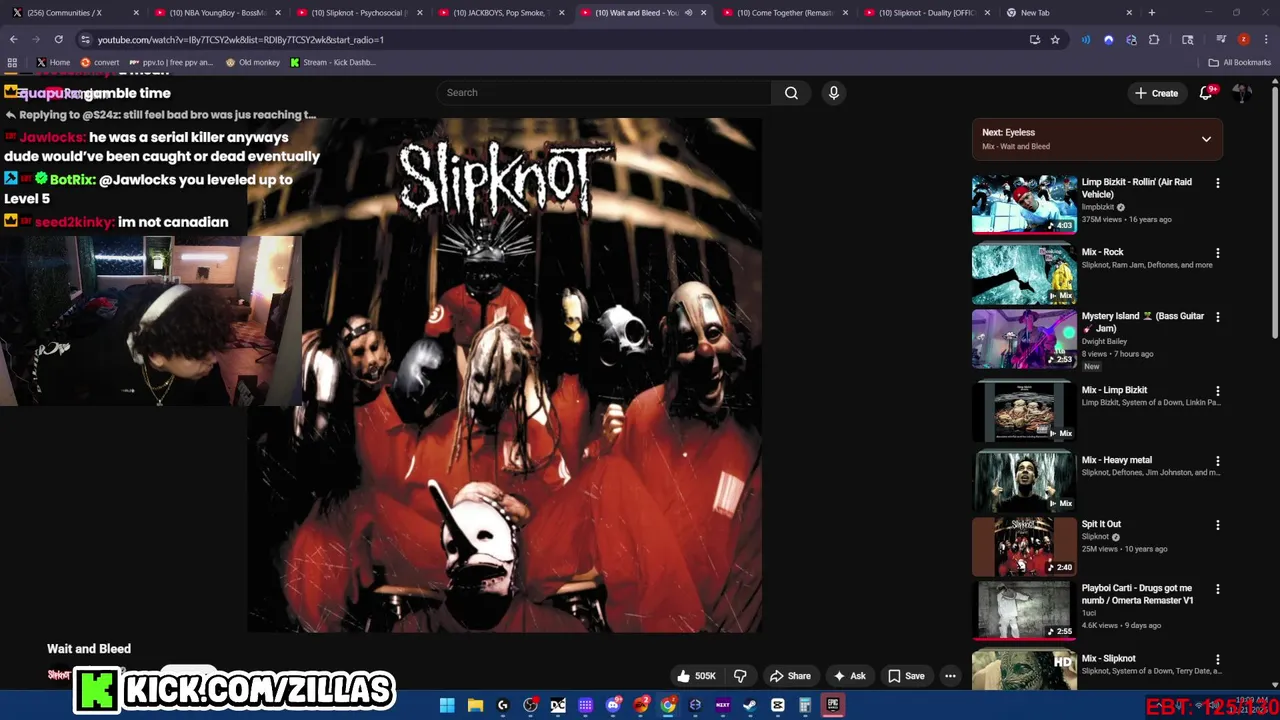Viewport: 1280px width, 720px height.
Task: Click into the YouTube search field
Action: 603,93
